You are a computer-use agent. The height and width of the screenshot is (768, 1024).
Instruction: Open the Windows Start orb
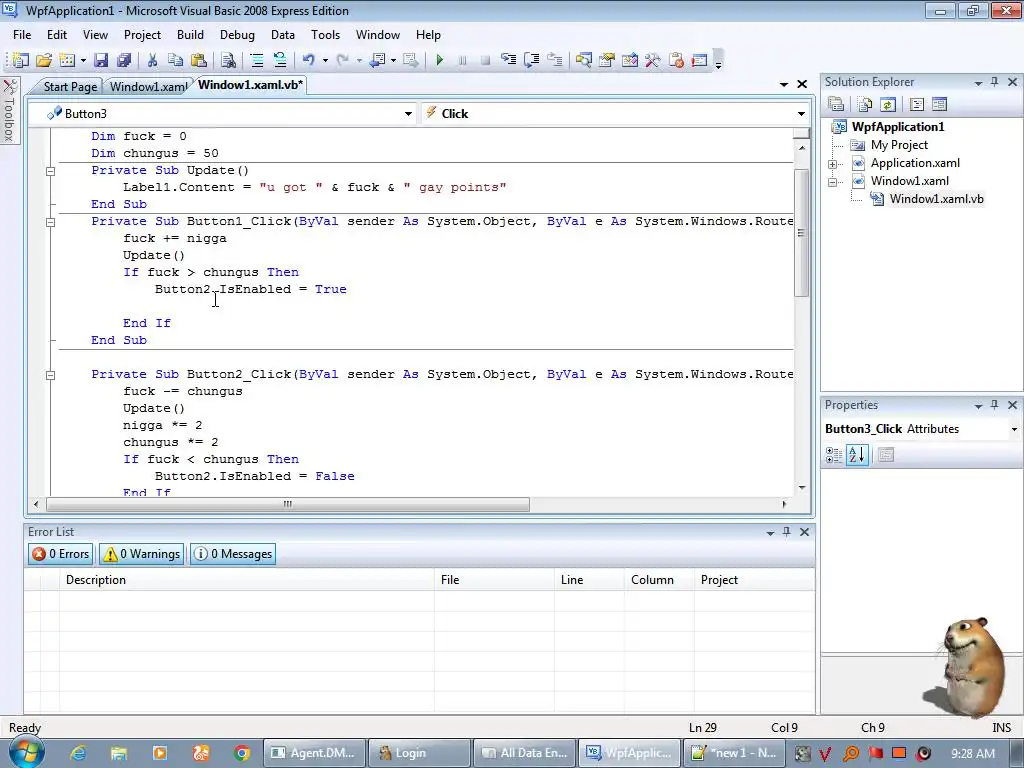click(x=27, y=753)
